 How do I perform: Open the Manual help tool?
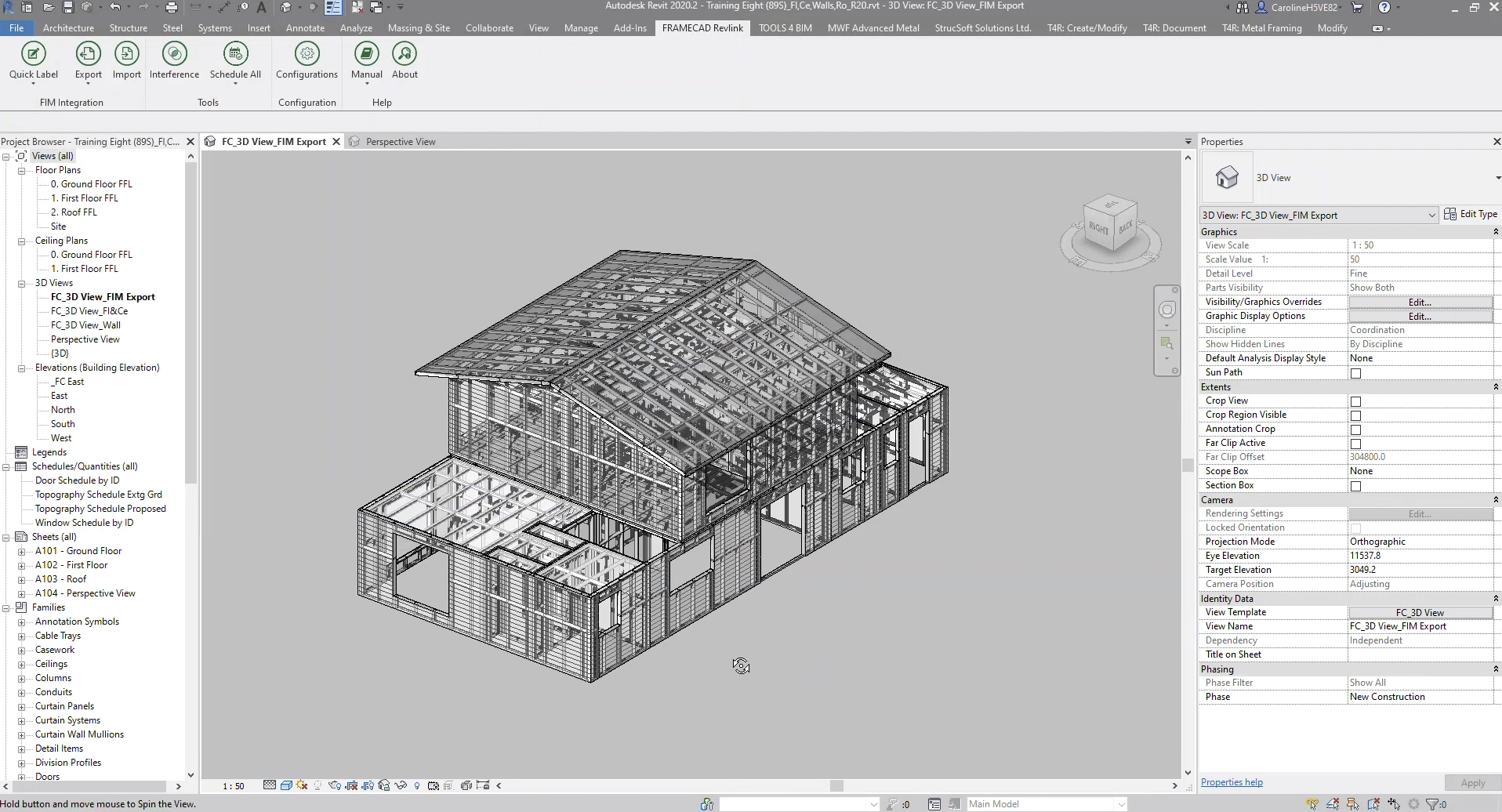point(366,61)
